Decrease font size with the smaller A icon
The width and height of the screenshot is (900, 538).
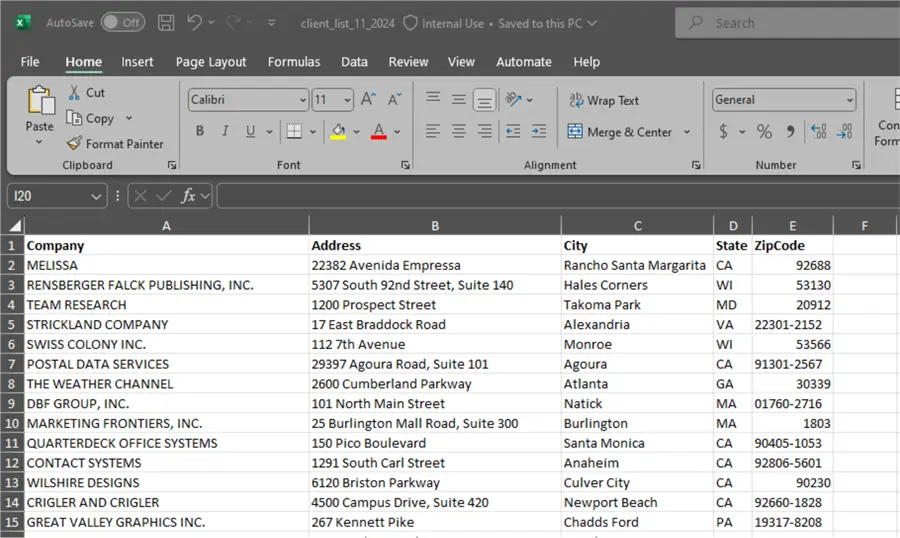(394, 99)
